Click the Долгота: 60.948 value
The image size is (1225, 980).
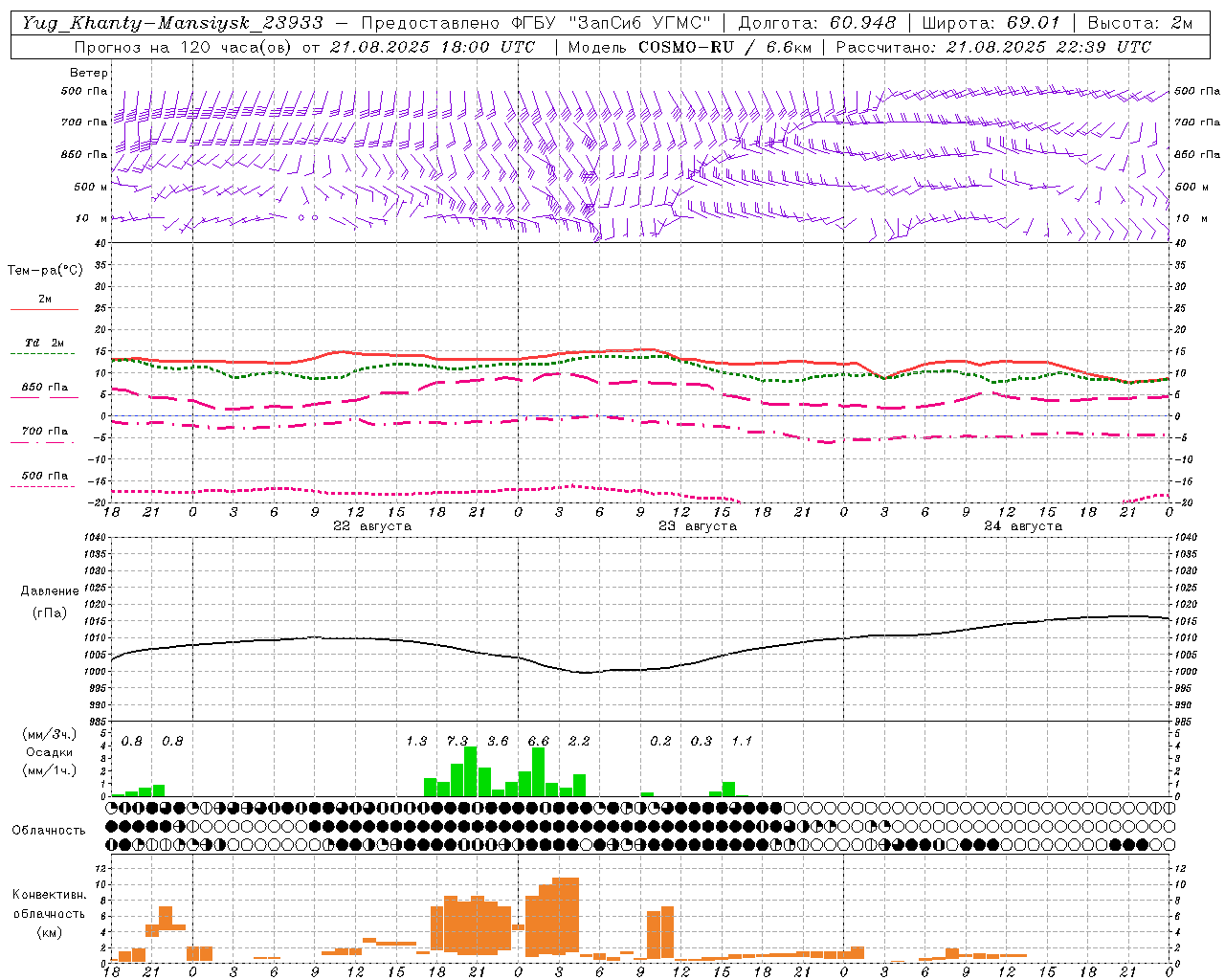pyautogui.click(x=817, y=23)
